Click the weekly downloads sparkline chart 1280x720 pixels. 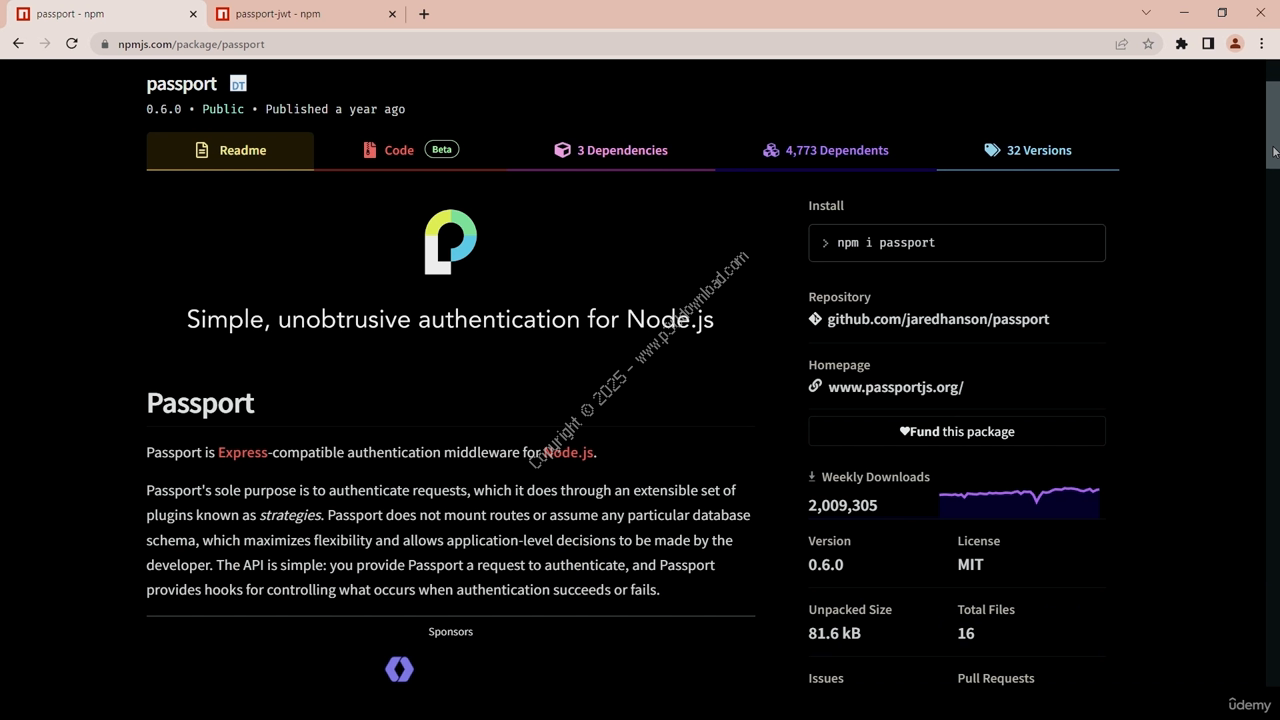1019,501
